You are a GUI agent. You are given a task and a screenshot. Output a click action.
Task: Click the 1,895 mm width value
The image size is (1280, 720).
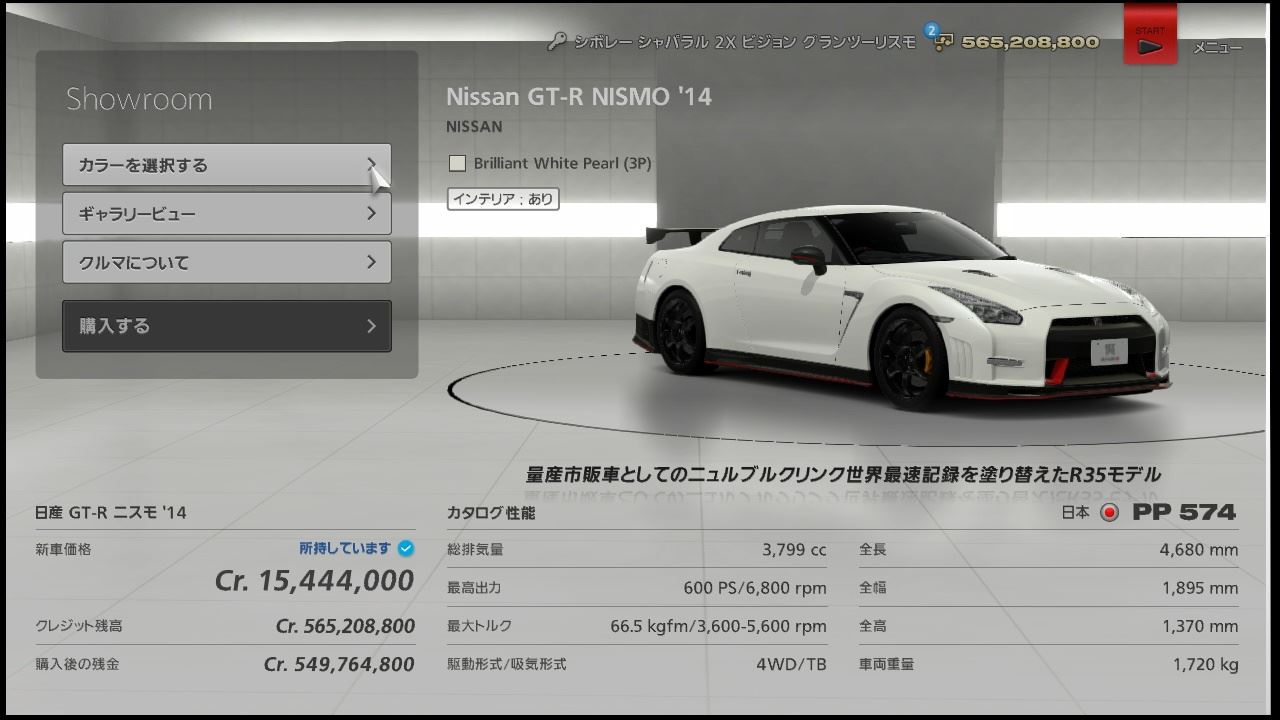click(1200, 588)
